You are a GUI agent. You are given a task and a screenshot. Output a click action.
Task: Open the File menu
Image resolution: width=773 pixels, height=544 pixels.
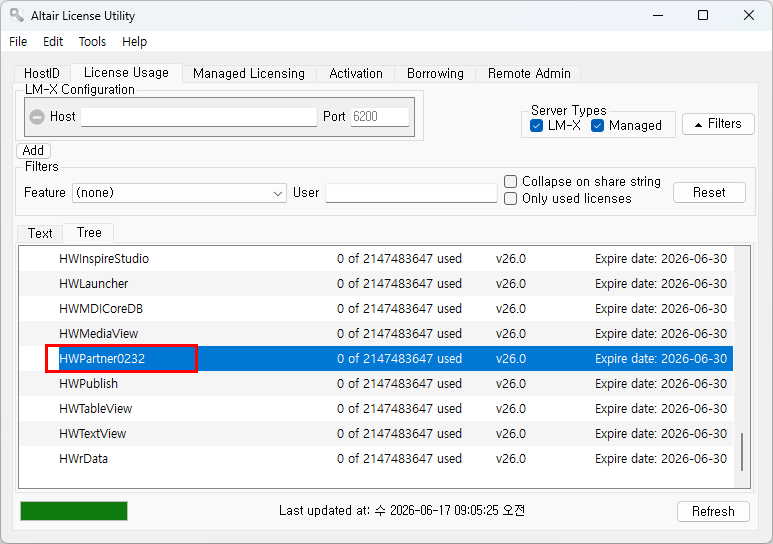[18, 41]
